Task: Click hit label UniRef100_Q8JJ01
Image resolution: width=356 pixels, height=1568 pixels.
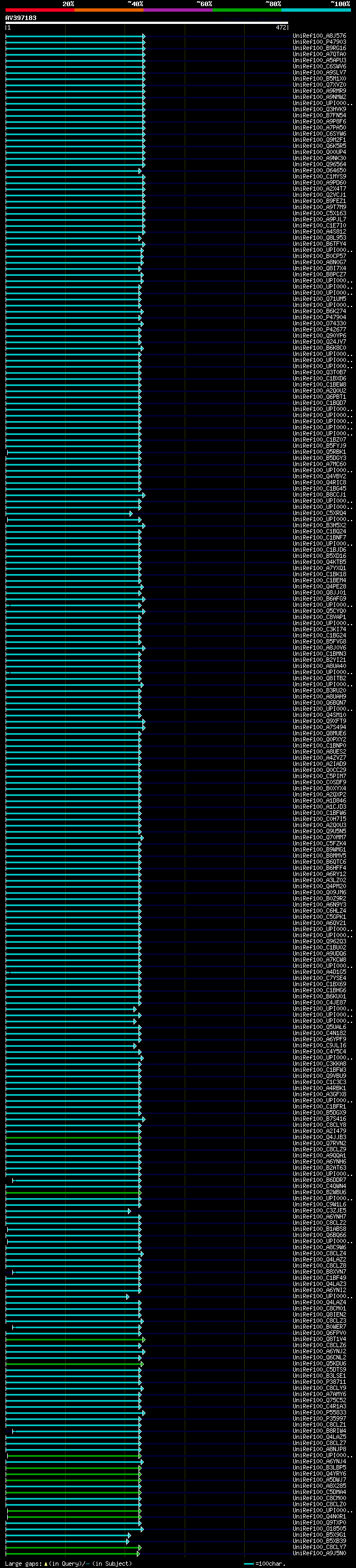Action: [319, 592]
